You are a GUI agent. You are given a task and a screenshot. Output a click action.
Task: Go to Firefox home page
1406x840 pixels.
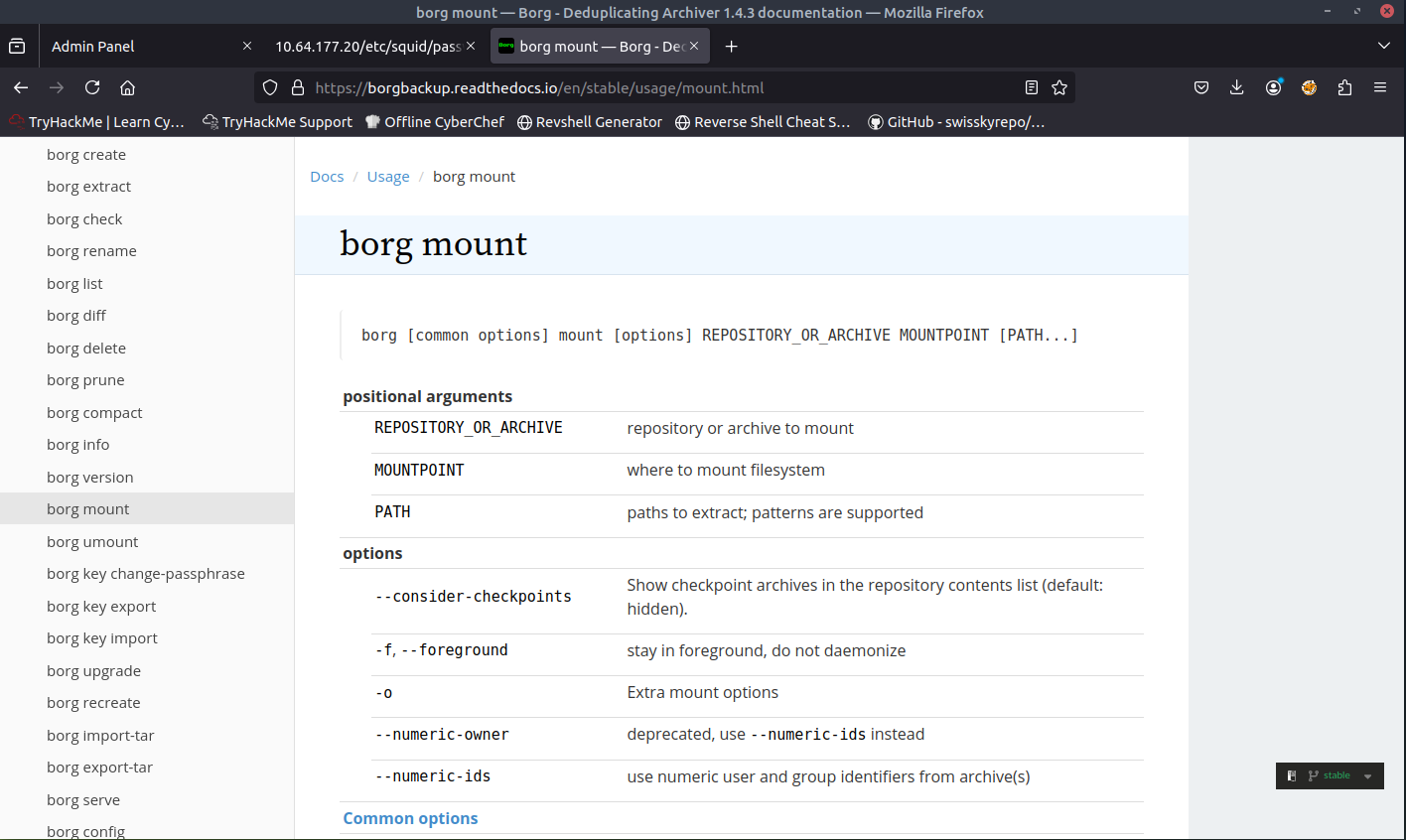click(x=127, y=87)
